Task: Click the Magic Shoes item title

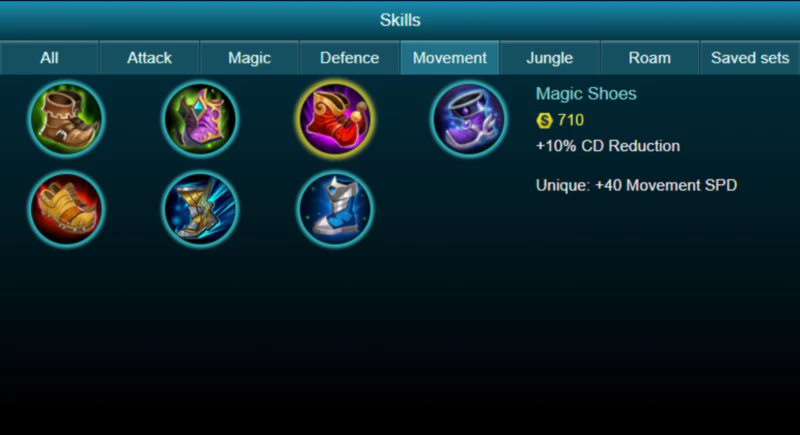Action: pyautogui.click(x=586, y=94)
